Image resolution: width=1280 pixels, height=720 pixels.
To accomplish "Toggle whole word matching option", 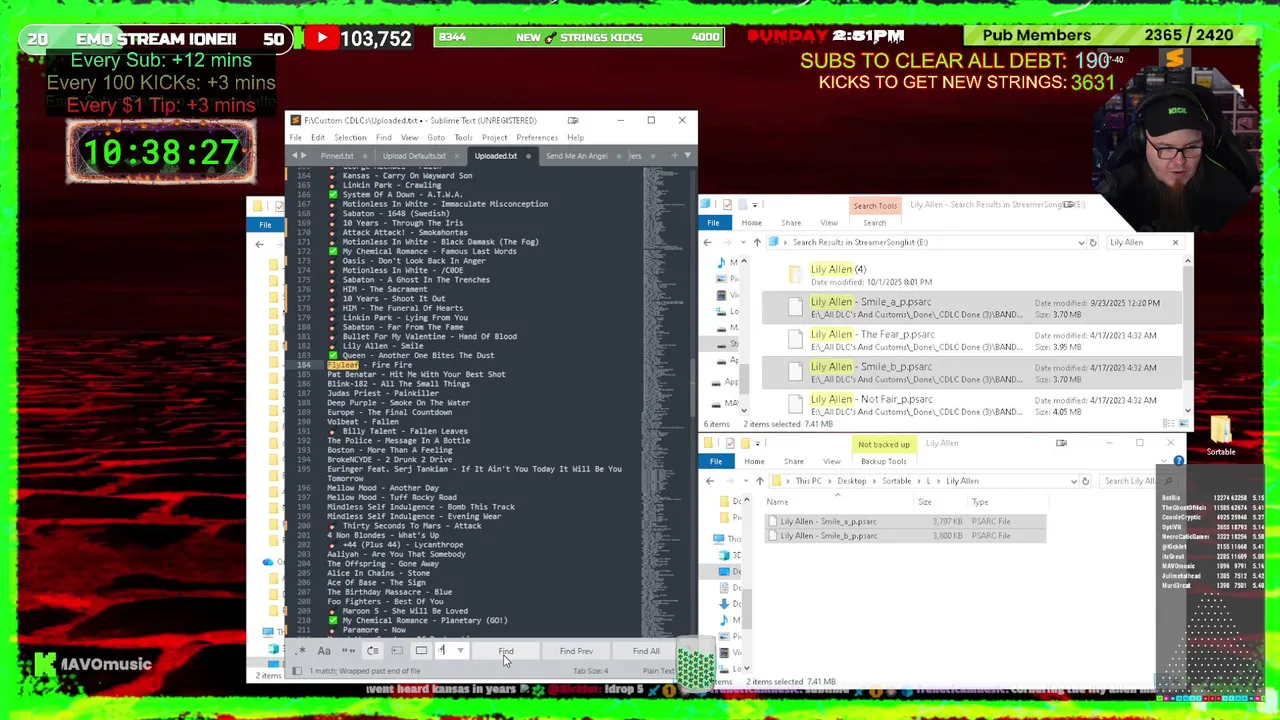I will pos(348,651).
